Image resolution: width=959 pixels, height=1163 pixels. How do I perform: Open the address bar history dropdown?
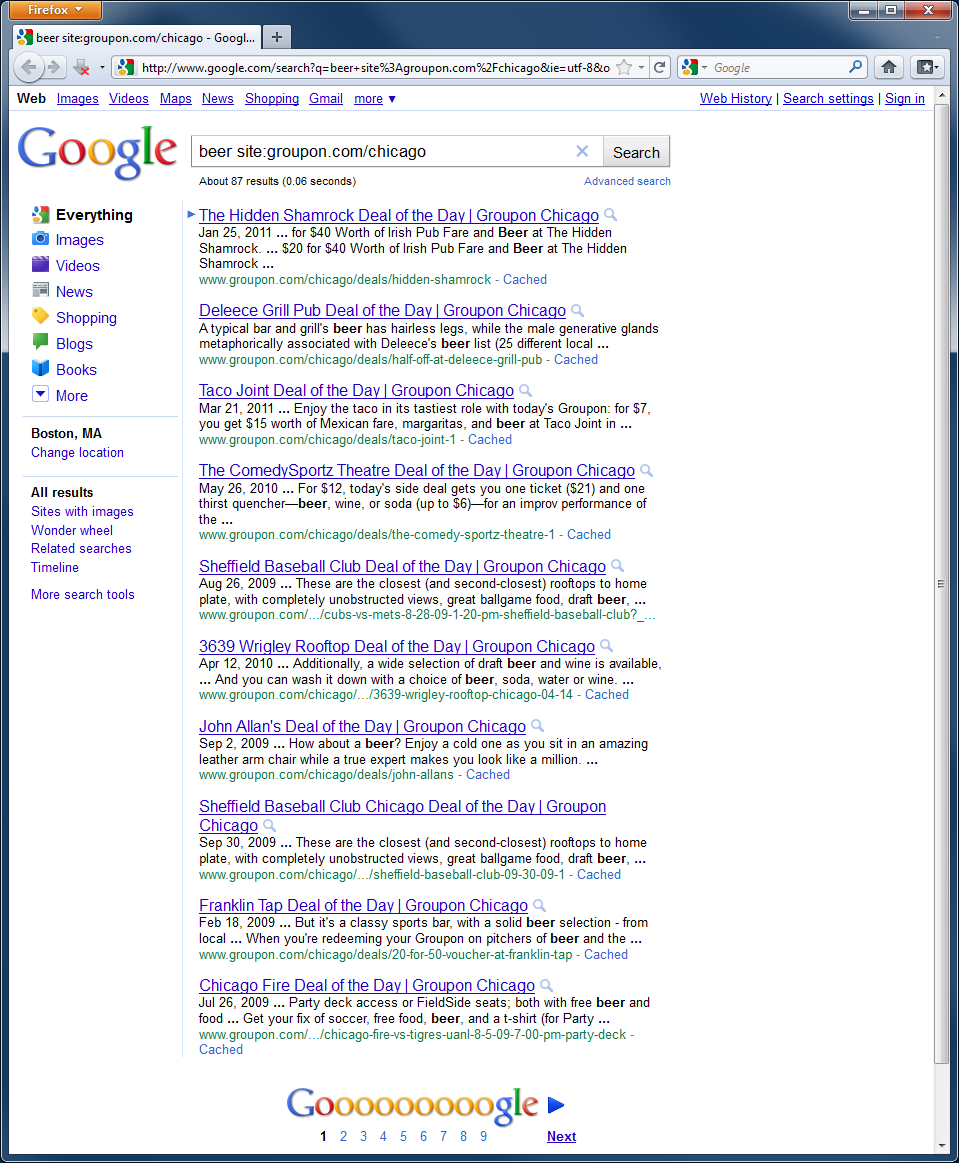(x=642, y=67)
